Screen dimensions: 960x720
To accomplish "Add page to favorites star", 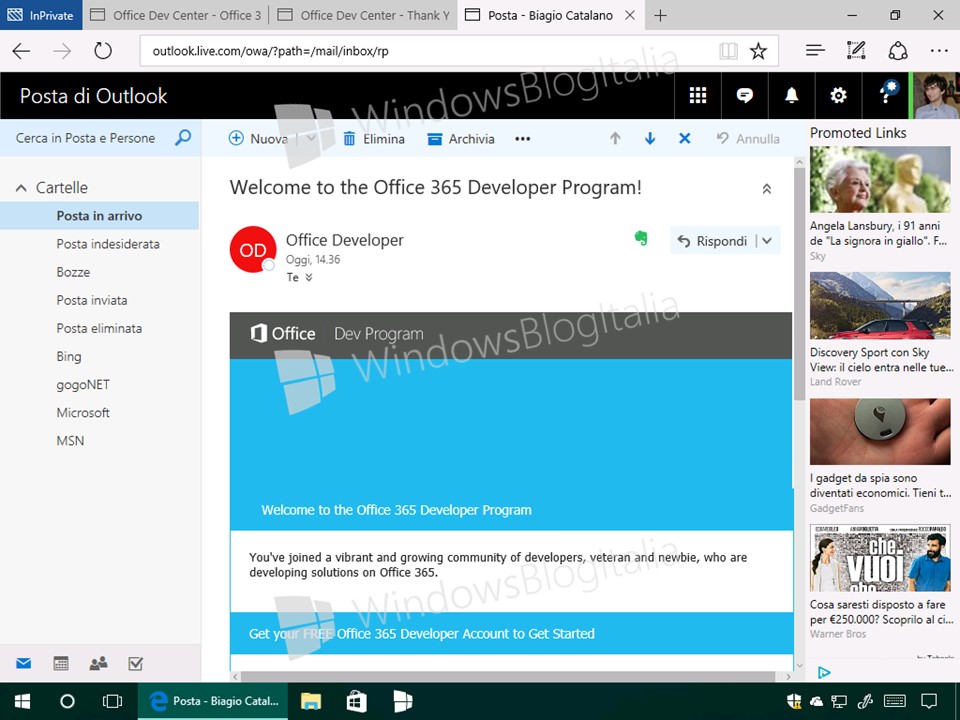I will 759,51.
